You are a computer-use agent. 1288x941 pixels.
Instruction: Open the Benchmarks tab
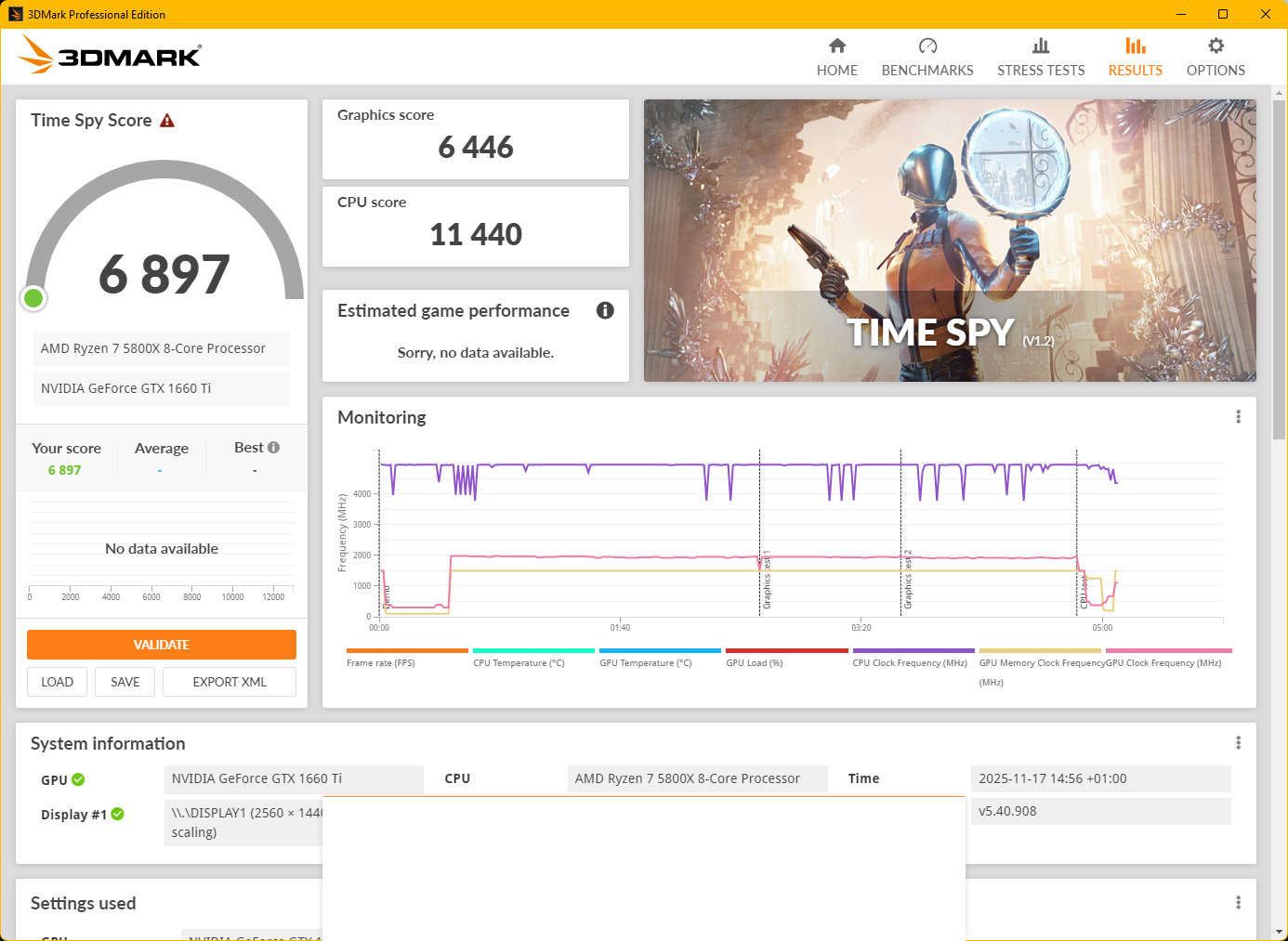coord(927,58)
